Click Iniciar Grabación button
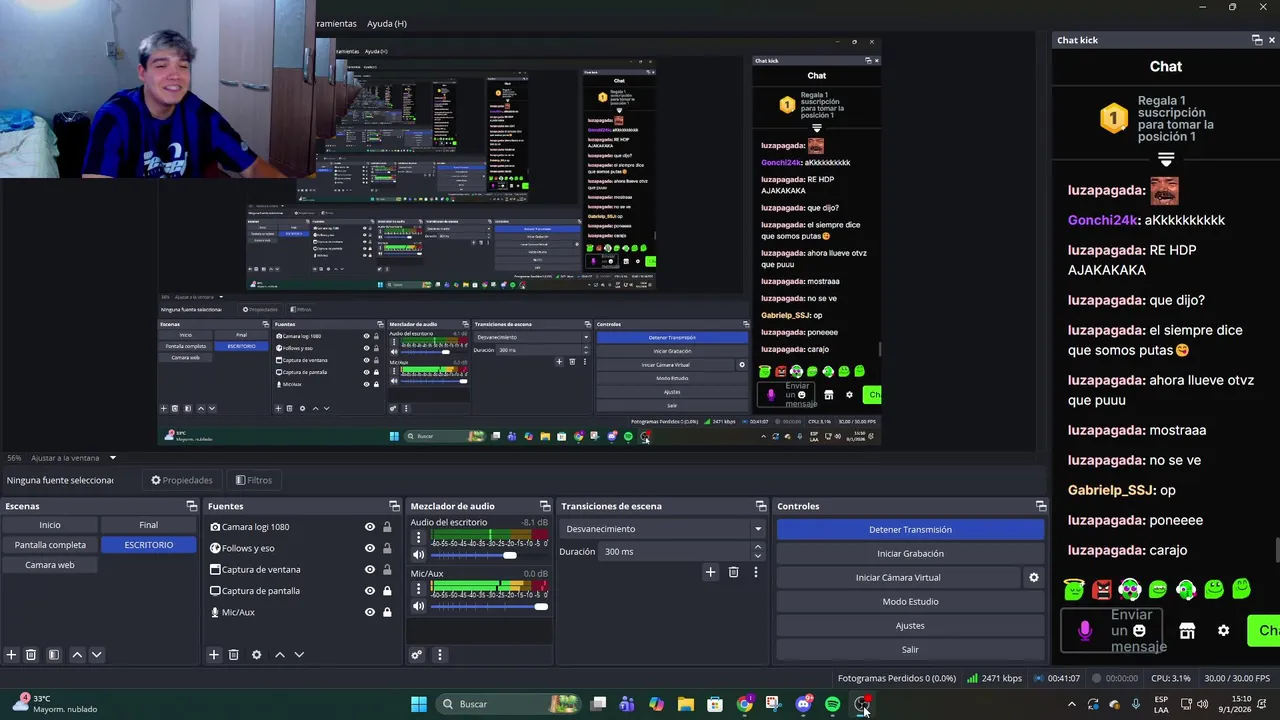Viewport: 1280px width, 720px height. (x=910, y=553)
